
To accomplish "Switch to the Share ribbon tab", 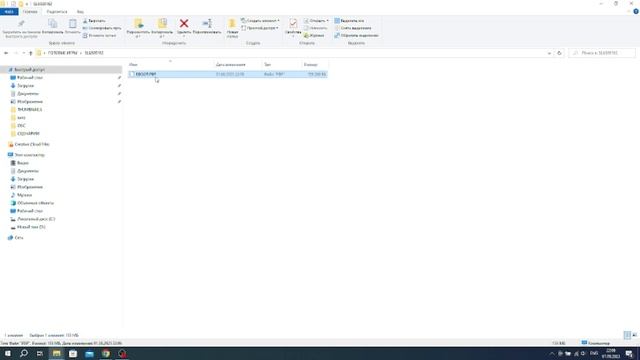I will coord(57,12).
